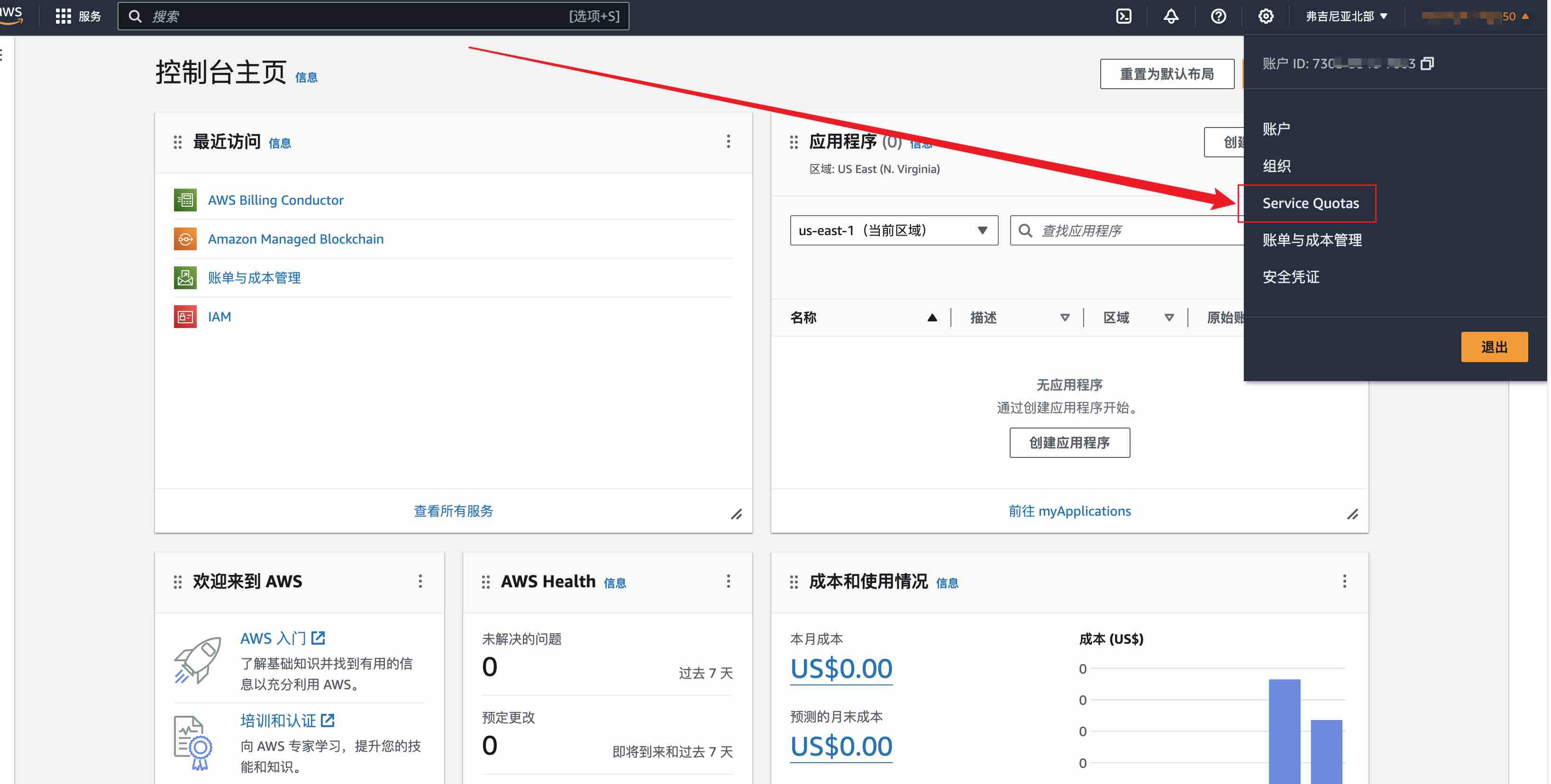Screen dimensions: 1551x784
Task: Open the 前往 myApplications link
Action: tap(1069, 511)
